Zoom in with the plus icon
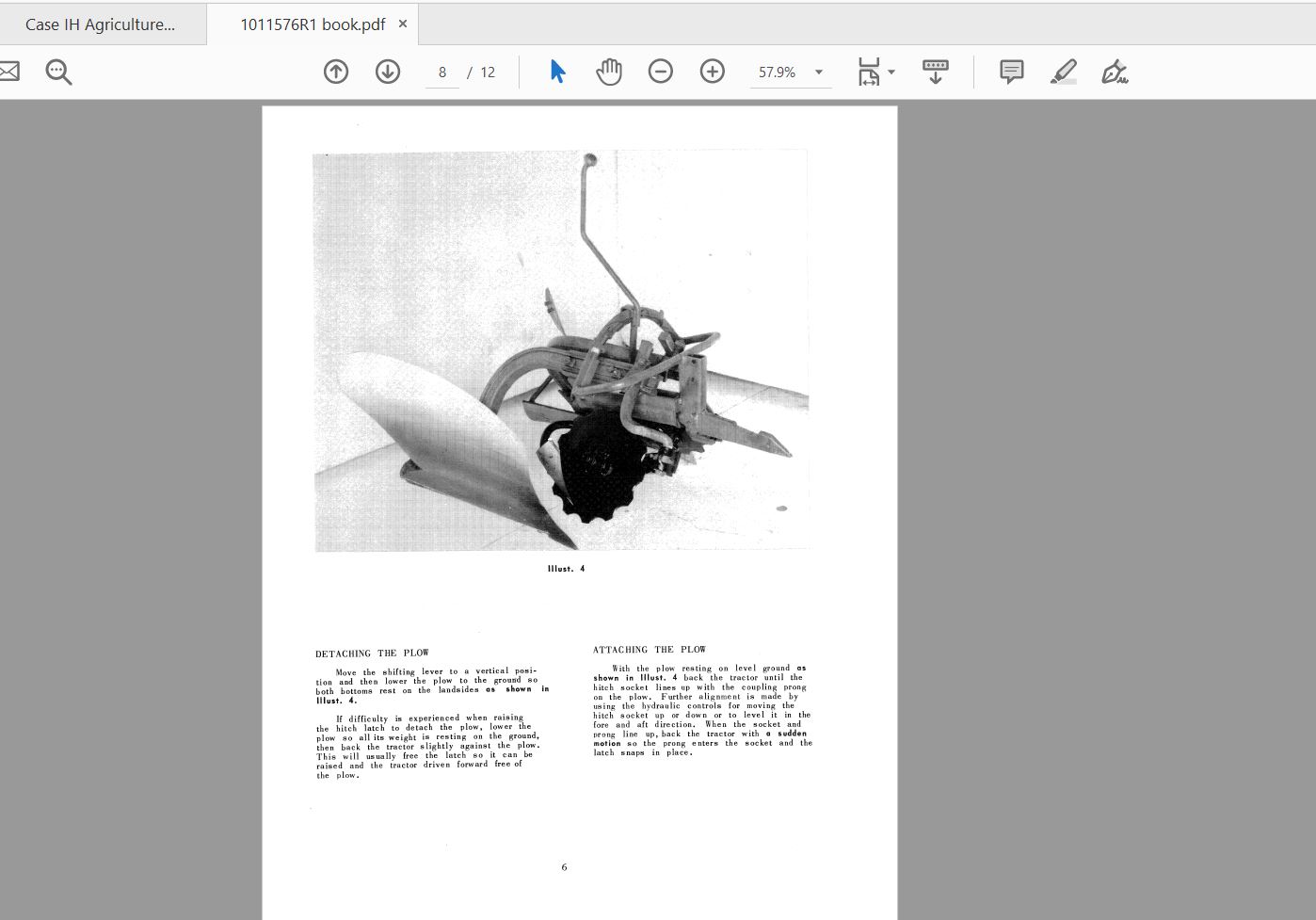1316x920 pixels. tap(713, 72)
